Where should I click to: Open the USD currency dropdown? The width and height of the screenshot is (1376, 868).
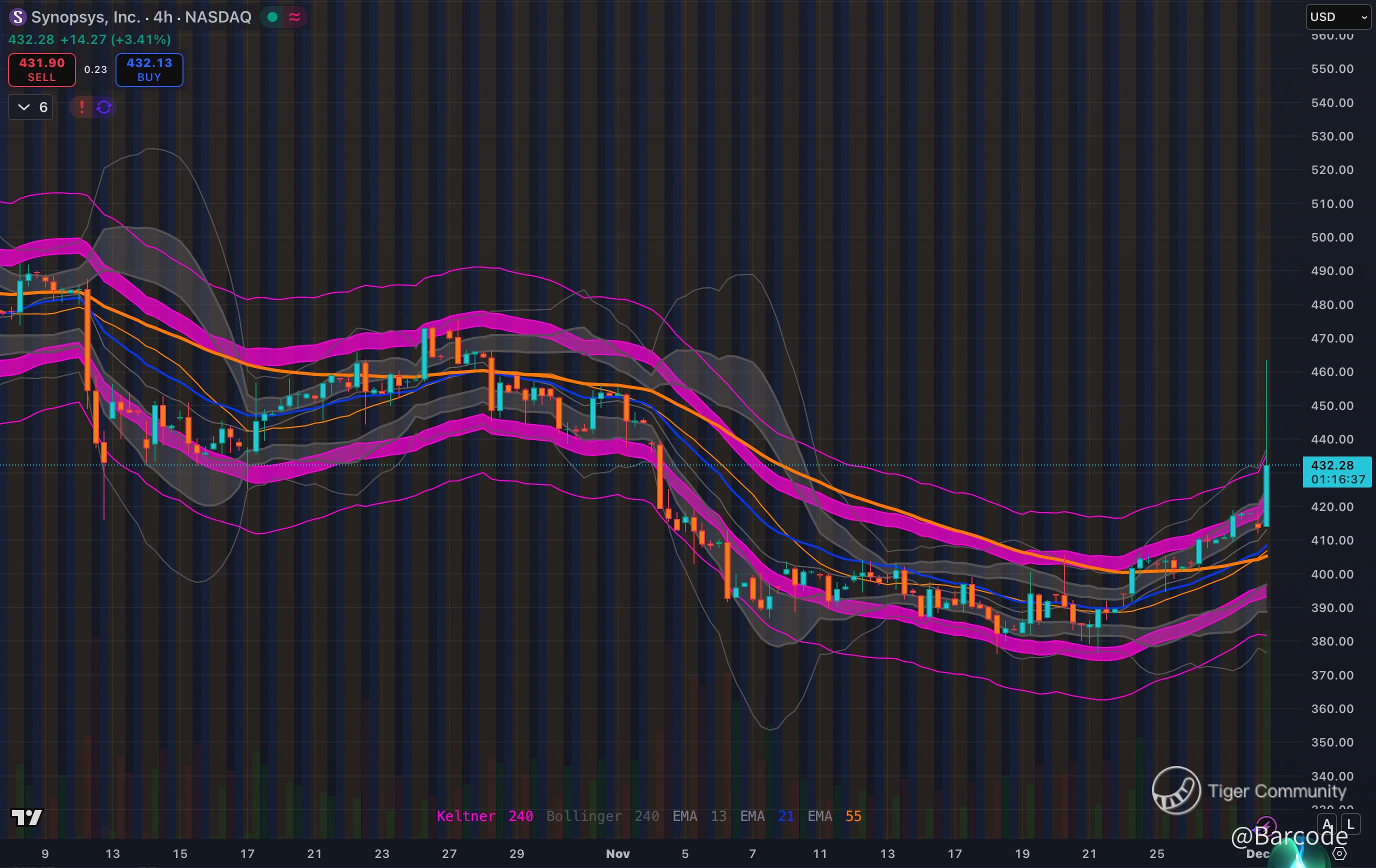click(x=1339, y=17)
